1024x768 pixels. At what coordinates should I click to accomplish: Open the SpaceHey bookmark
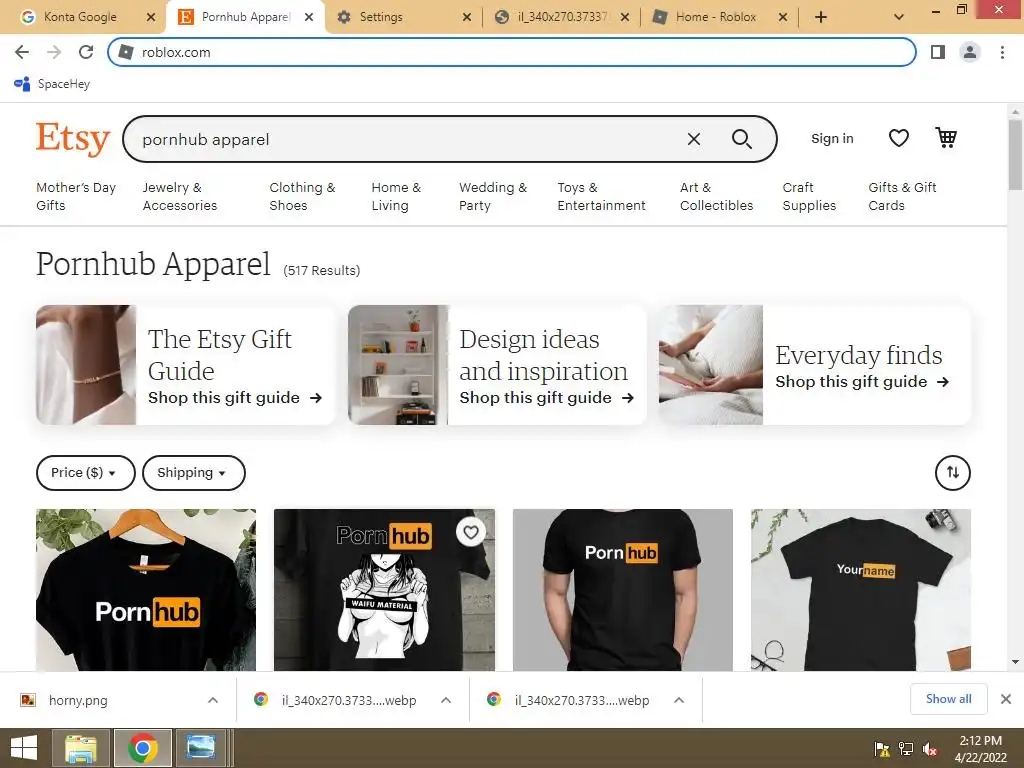point(52,84)
